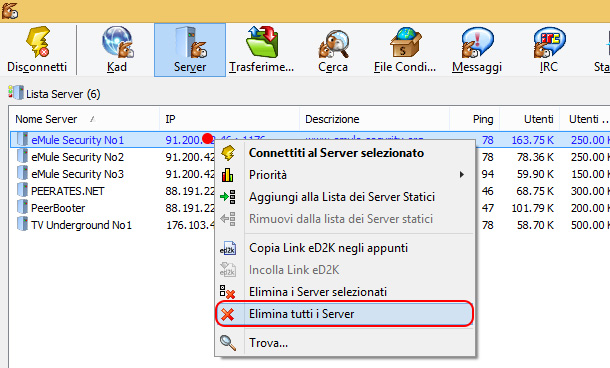
Task: Open the Messaggi toolbar section
Action: click(477, 50)
